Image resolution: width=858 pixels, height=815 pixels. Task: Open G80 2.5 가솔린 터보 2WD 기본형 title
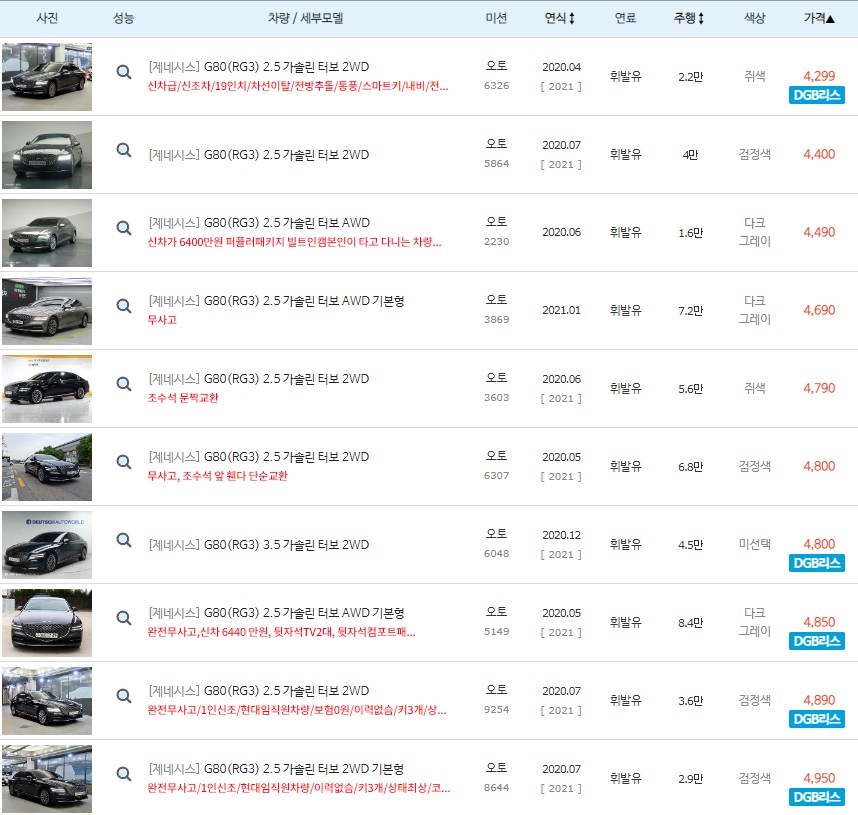[276, 769]
